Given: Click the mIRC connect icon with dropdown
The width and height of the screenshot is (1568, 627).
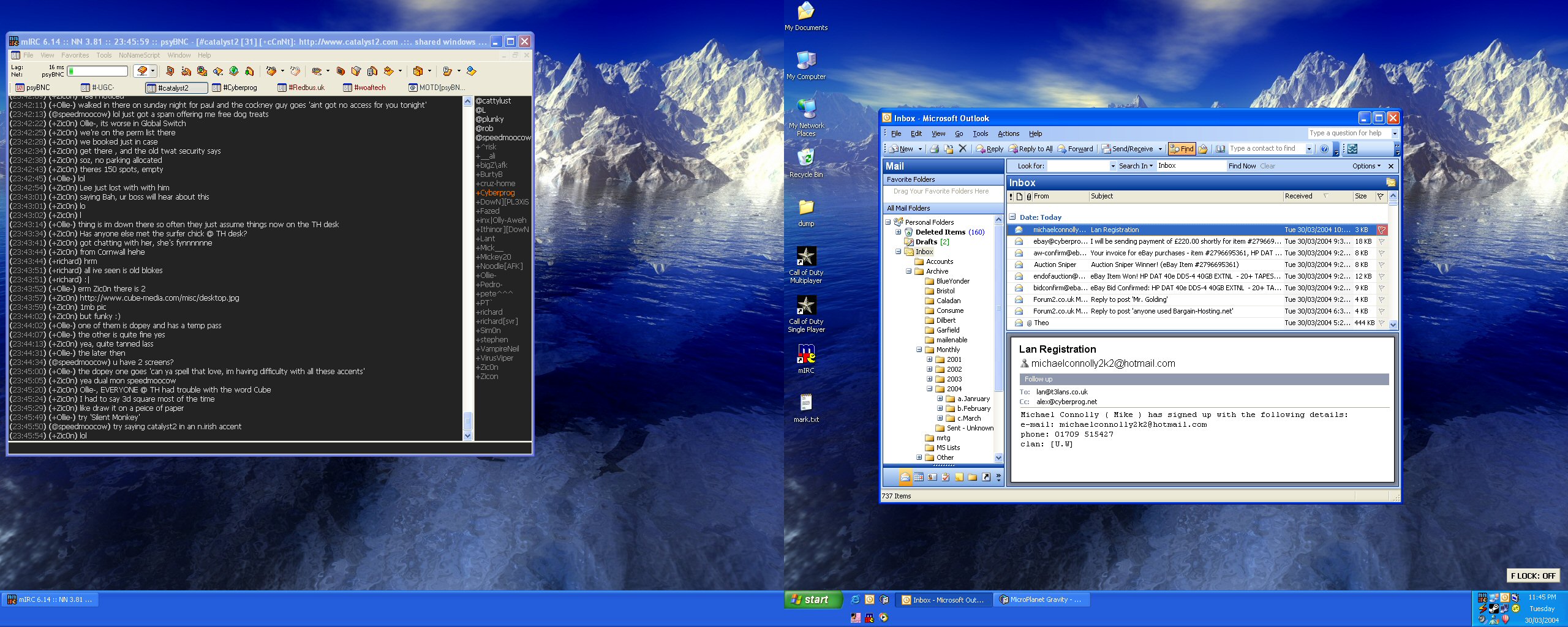Looking at the screenshot, I should pyautogui.click(x=145, y=71).
